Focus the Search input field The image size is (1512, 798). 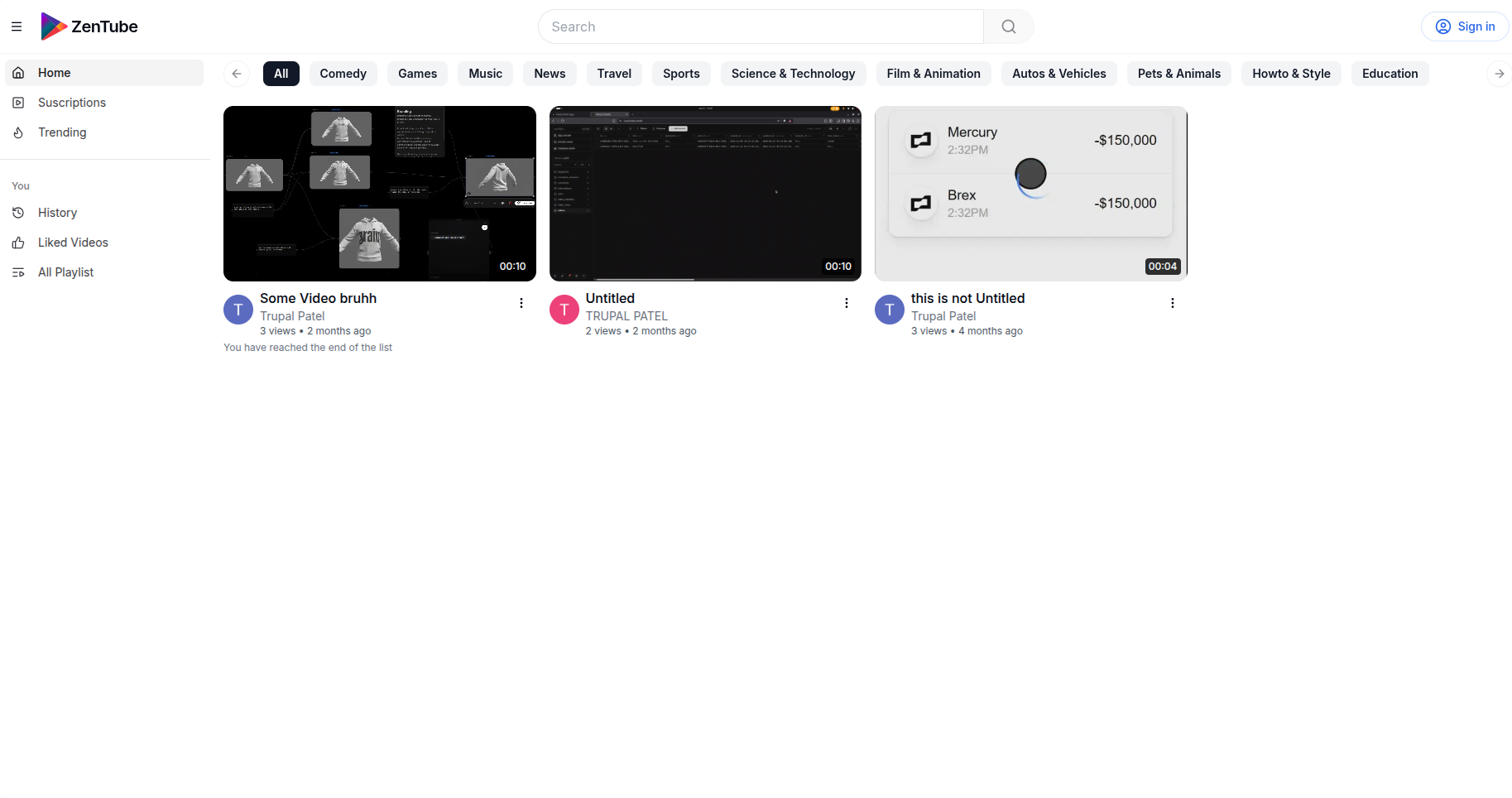(x=761, y=26)
